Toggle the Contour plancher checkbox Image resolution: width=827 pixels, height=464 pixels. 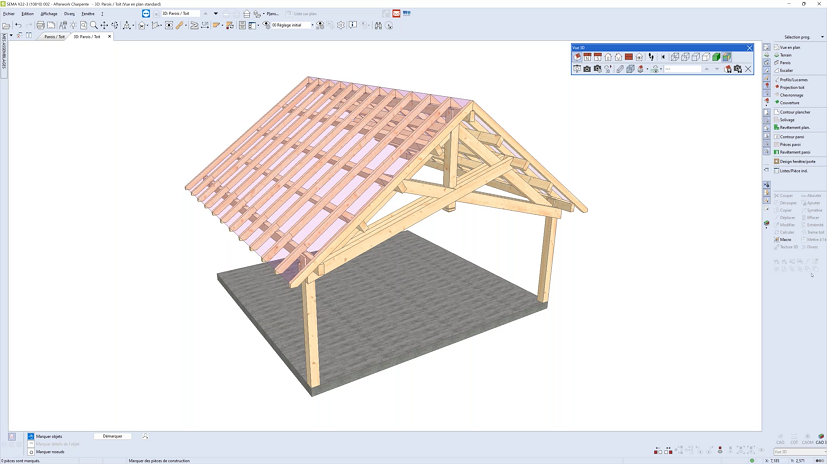(x=794, y=112)
